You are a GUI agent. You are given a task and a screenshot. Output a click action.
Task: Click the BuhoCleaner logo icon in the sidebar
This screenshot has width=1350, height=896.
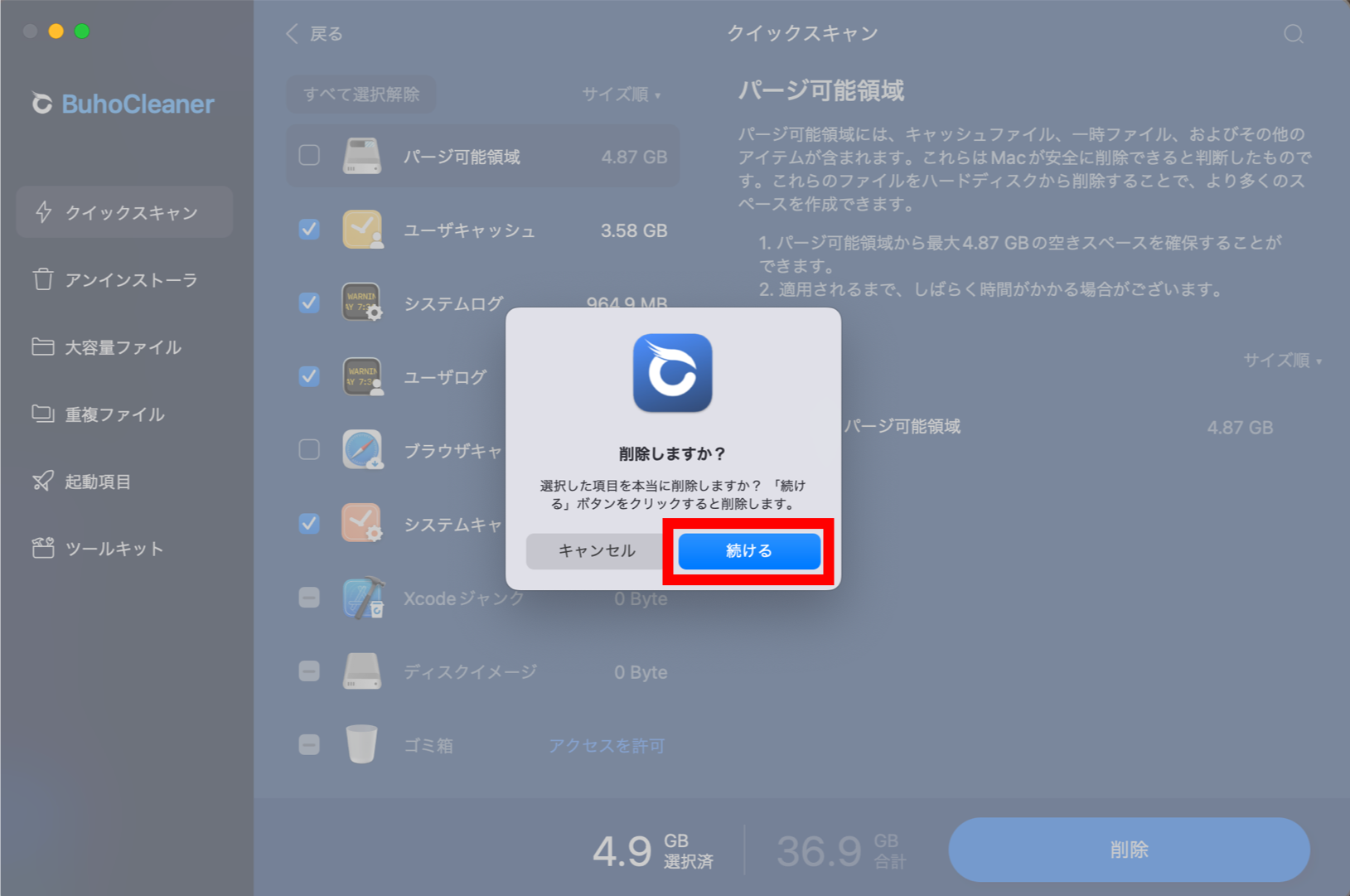coord(41,104)
